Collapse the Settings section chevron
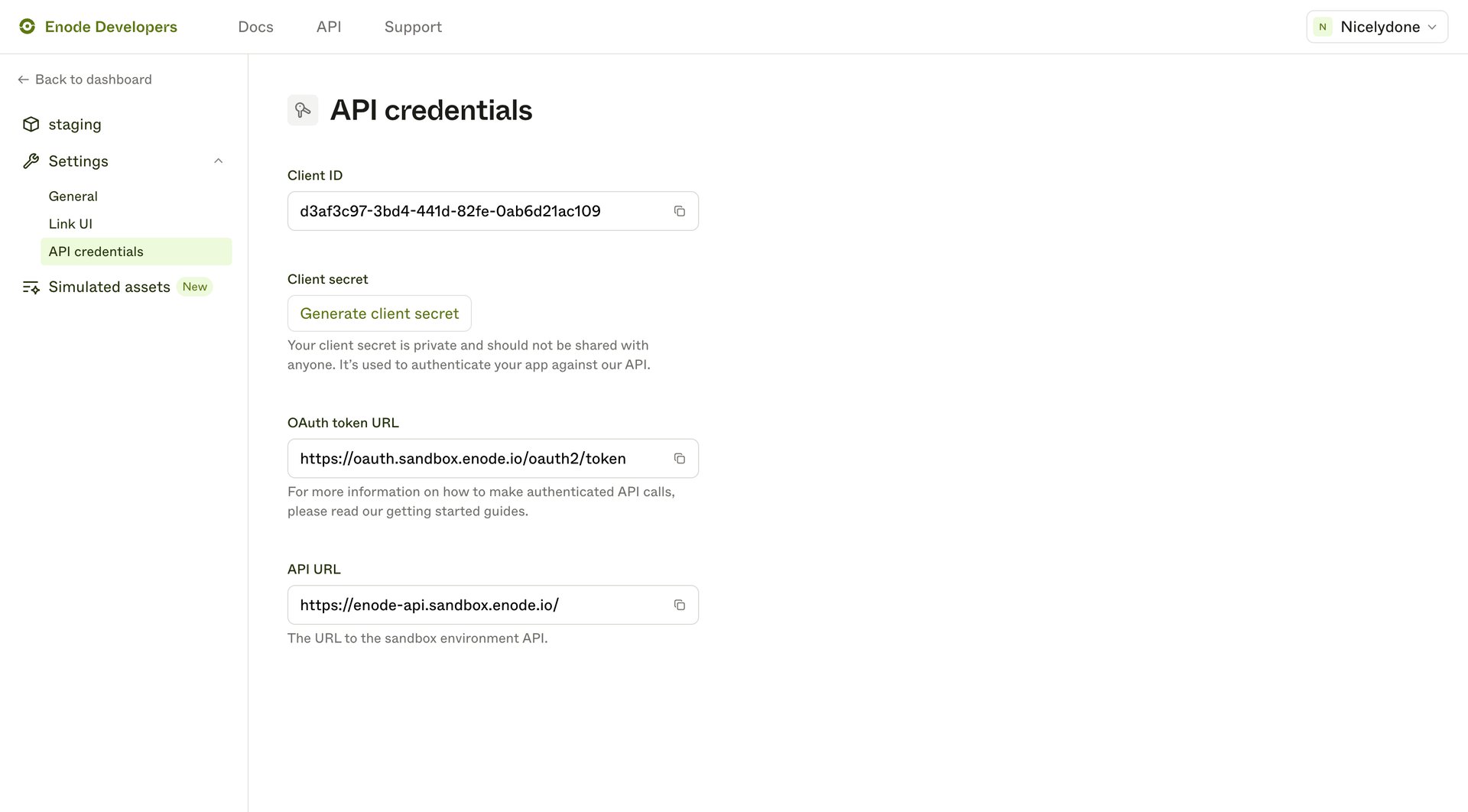This screenshot has height=812, width=1468. click(x=219, y=161)
